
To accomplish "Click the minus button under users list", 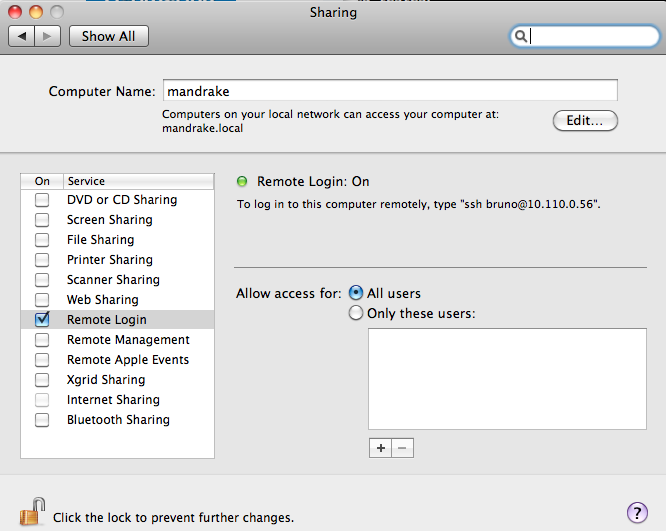I will [402, 448].
